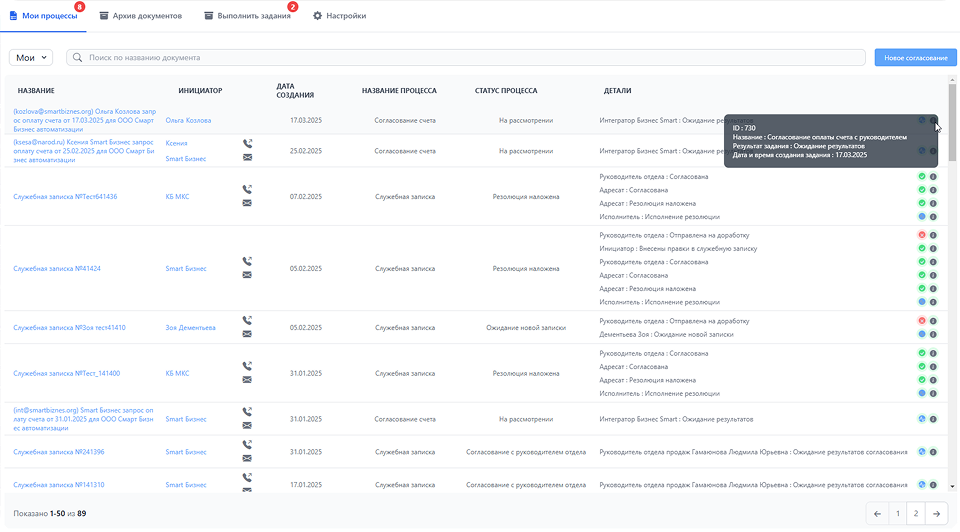Click info icon in Дементьева Зоя detail line

[x=932, y=334]
